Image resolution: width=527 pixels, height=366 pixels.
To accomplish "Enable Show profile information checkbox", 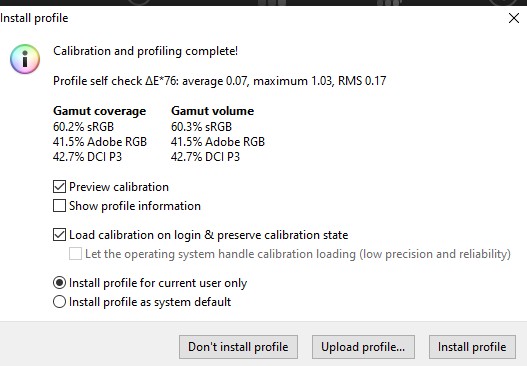I will coord(59,206).
